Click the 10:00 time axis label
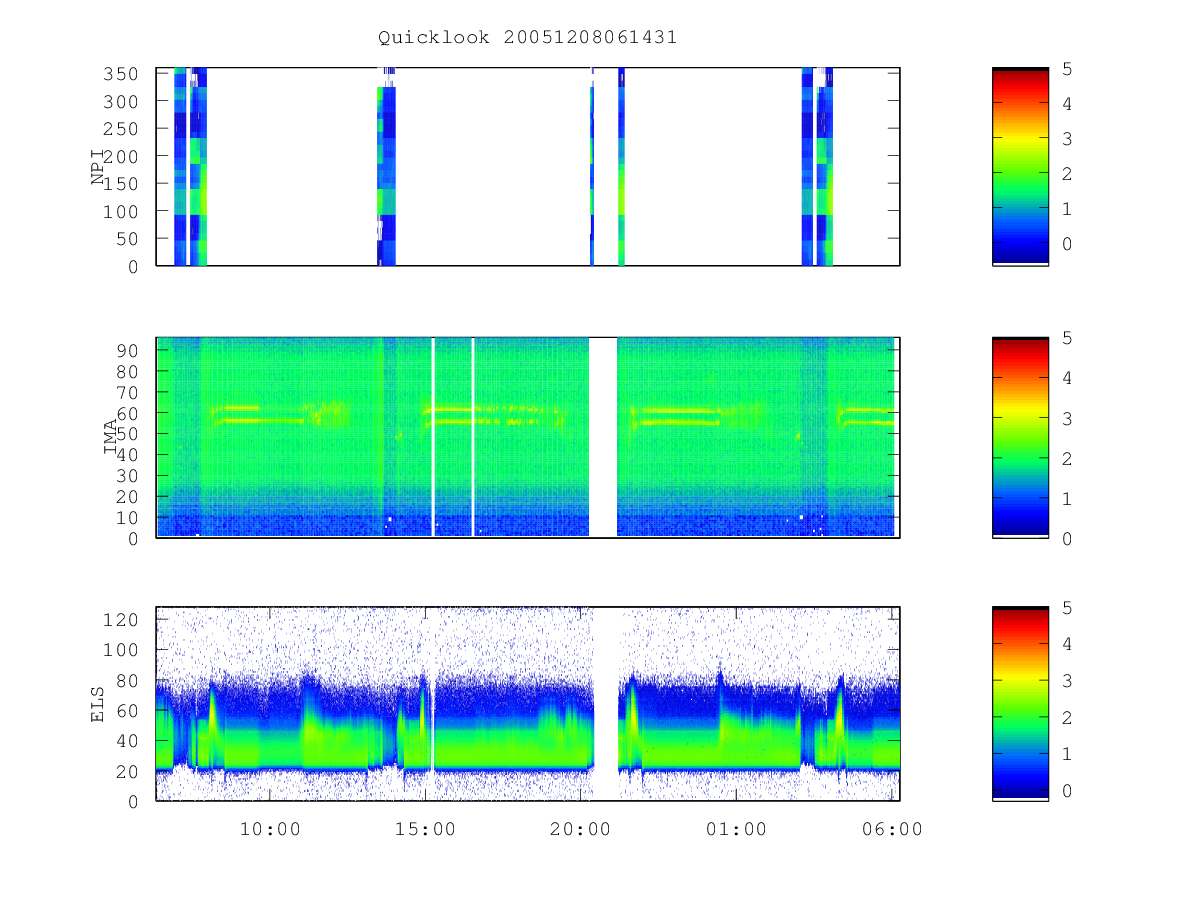Image resolution: width=1200 pixels, height=900 pixels. click(270, 829)
